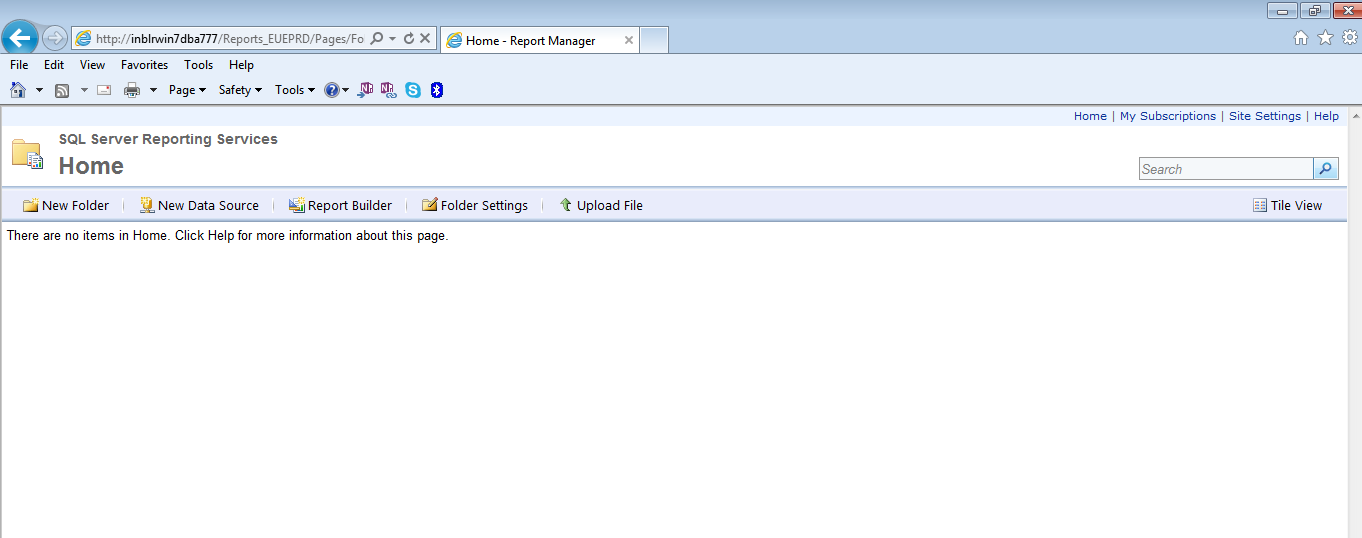Click the search magnifier button beside Search
This screenshot has height=538, width=1362.
[1326, 169]
